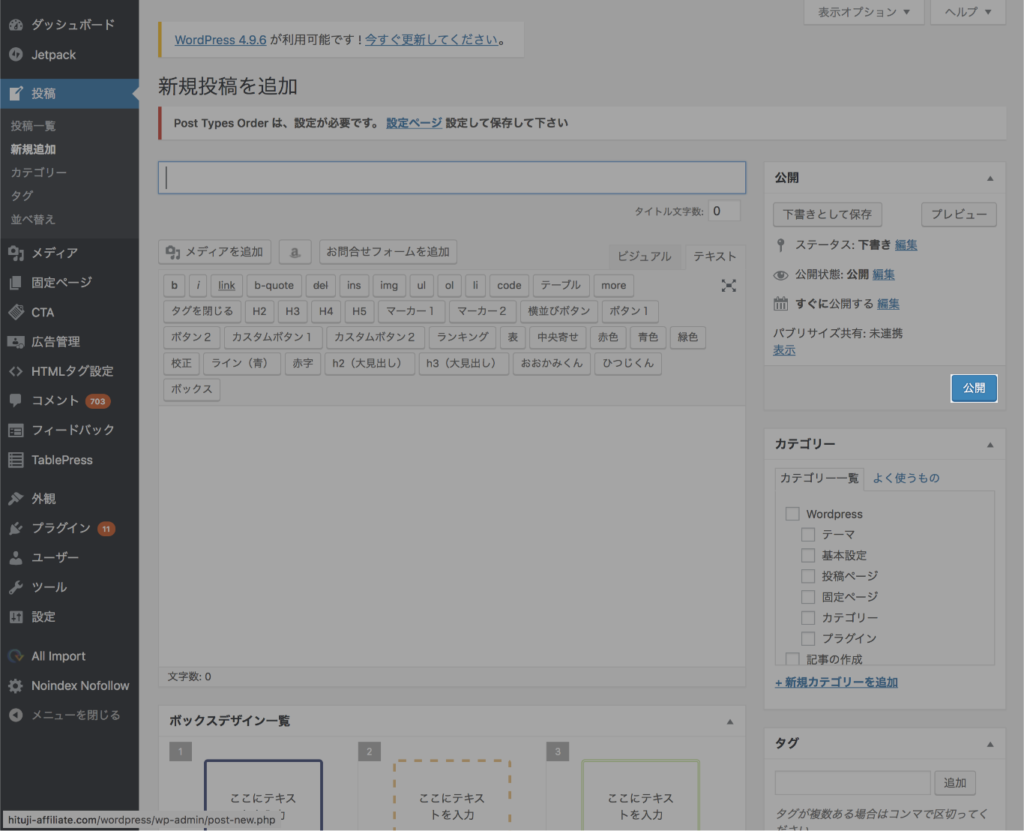
Task: Check the Wordpress category checkbox
Action: point(792,513)
